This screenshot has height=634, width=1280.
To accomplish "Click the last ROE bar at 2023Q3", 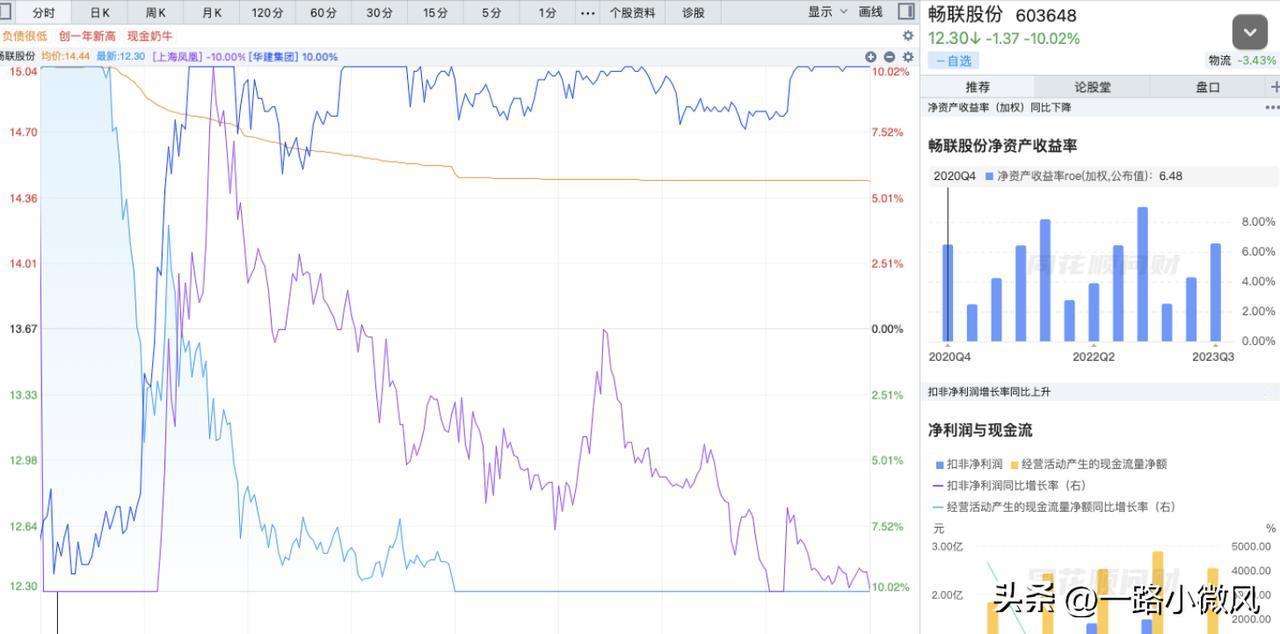I will 1216,292.
